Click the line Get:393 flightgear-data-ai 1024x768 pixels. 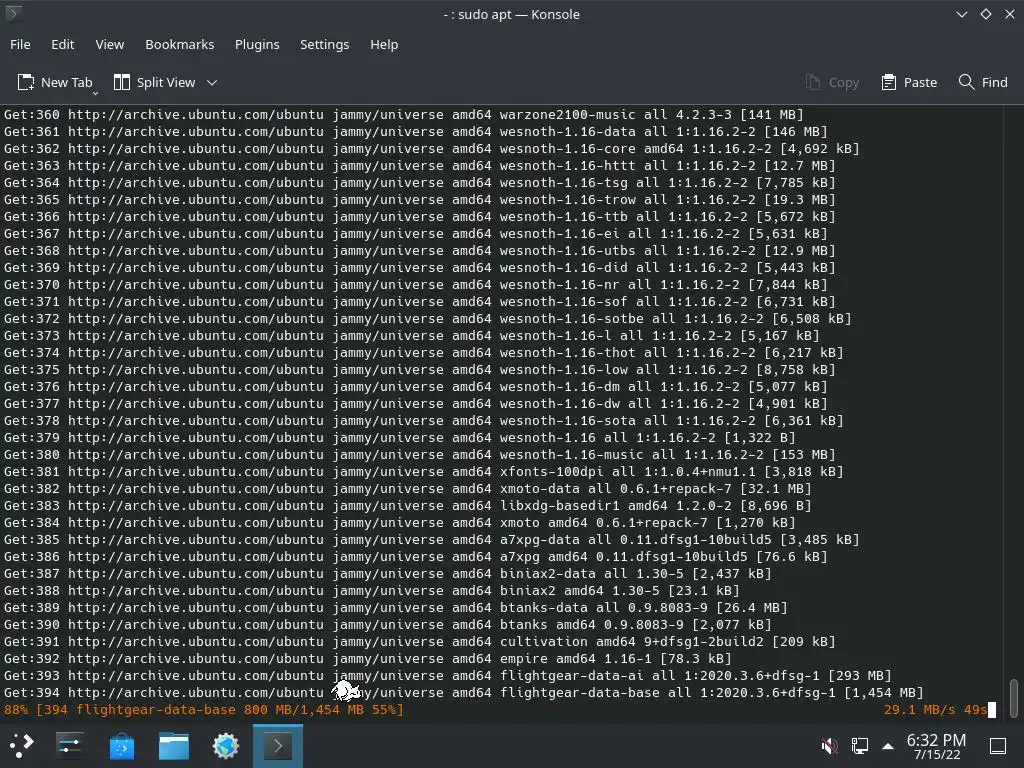(448, 675)
